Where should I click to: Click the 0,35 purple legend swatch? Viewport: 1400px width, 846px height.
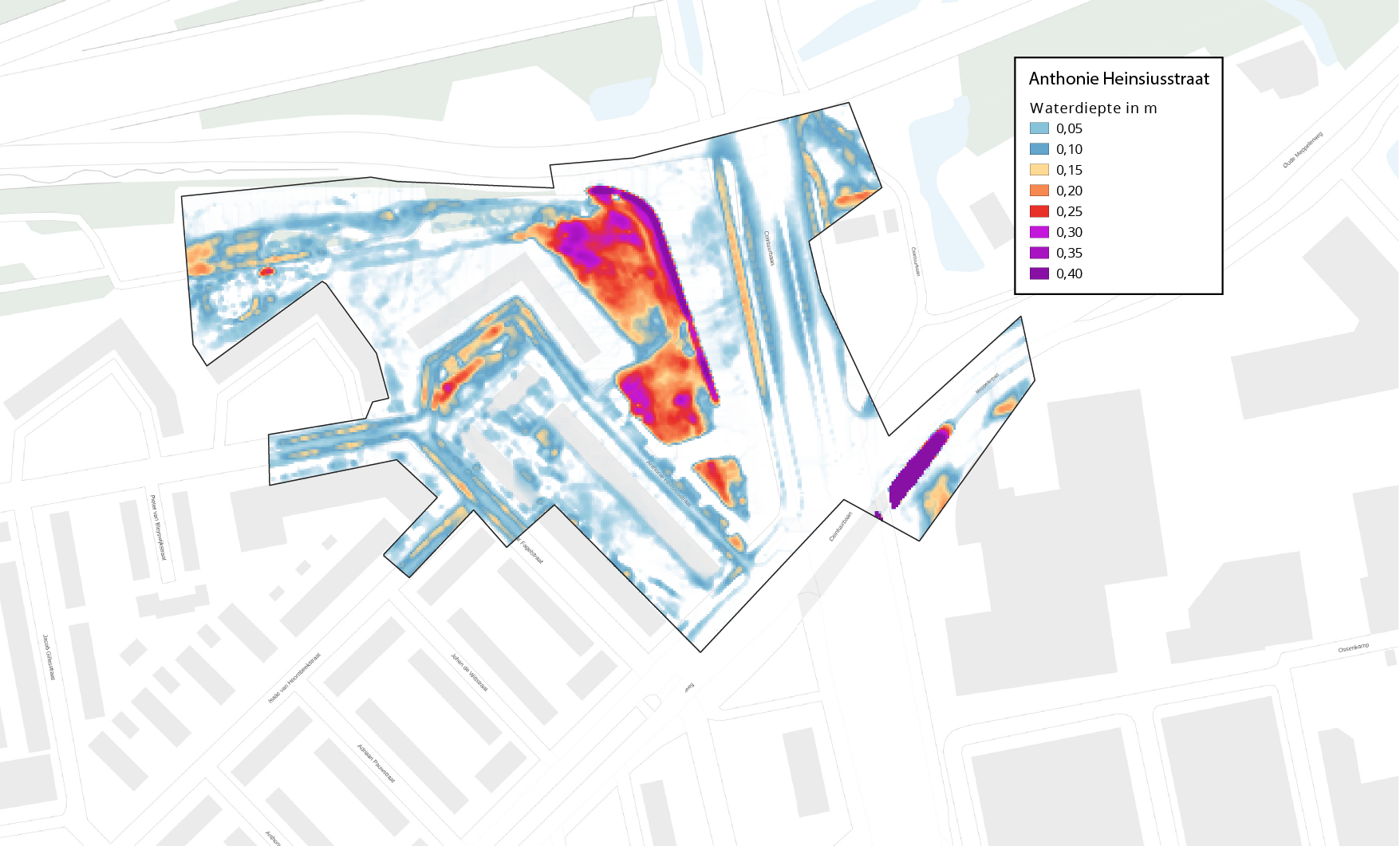tap(1039, 253)
